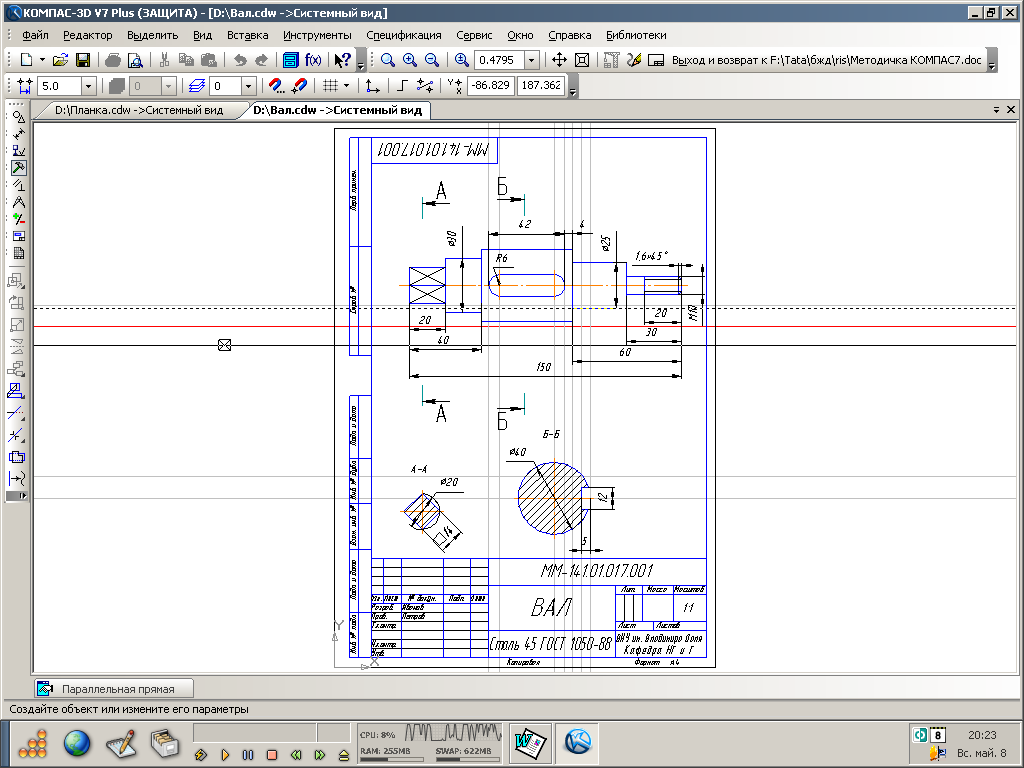Click the Undo arrow icon
The image size is (1024, 768).
coord(240,60)
